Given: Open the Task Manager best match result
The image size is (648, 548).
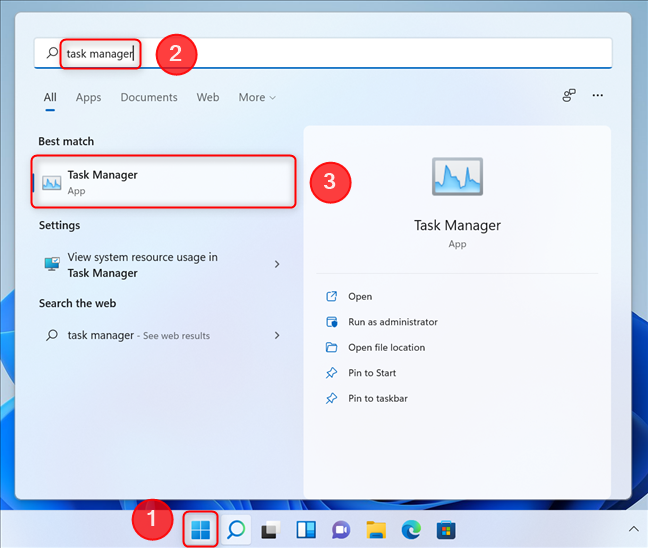Looking at the screenshot, I should click(164, 182).
